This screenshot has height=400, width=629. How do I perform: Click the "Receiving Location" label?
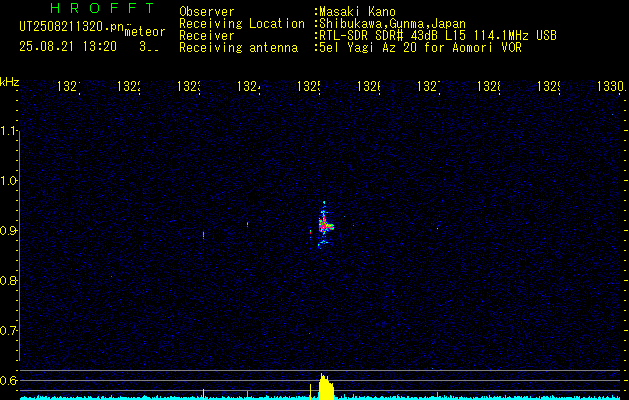coord(242,24)
